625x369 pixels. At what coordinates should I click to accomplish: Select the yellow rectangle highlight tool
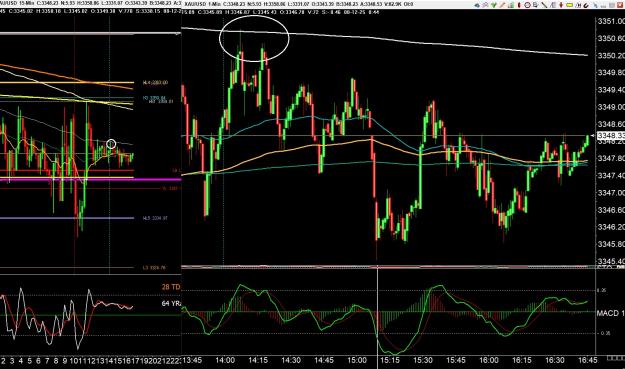click(570, 5)
